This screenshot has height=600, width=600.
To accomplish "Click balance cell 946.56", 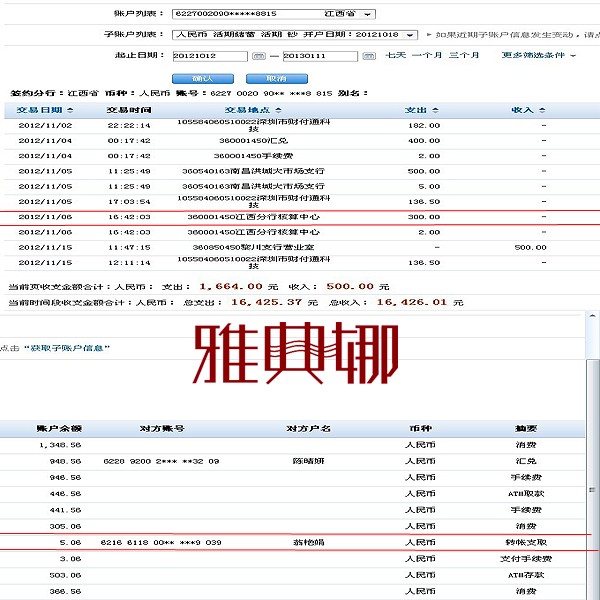I will point(65,478).
